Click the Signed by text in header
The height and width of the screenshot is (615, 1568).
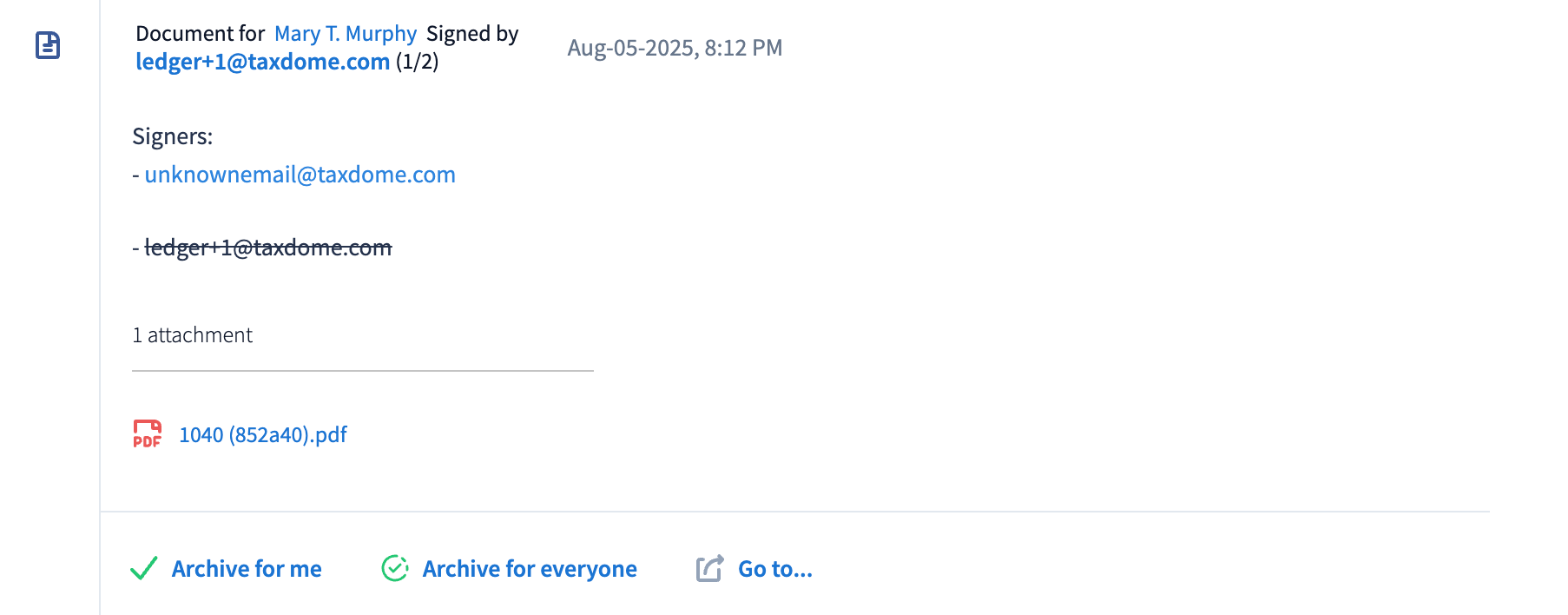pyautogui.click(x=472, y=34)
